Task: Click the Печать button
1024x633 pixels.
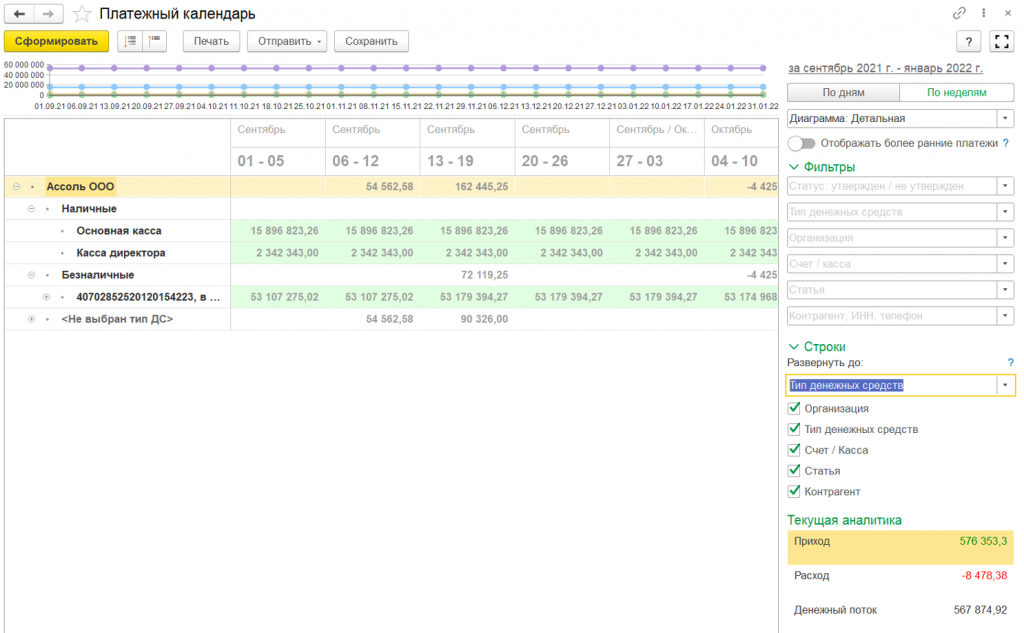Action: [211, 41]
